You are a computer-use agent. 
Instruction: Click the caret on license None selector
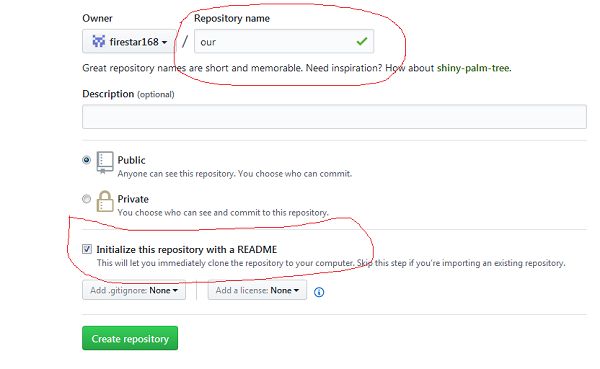296,291
